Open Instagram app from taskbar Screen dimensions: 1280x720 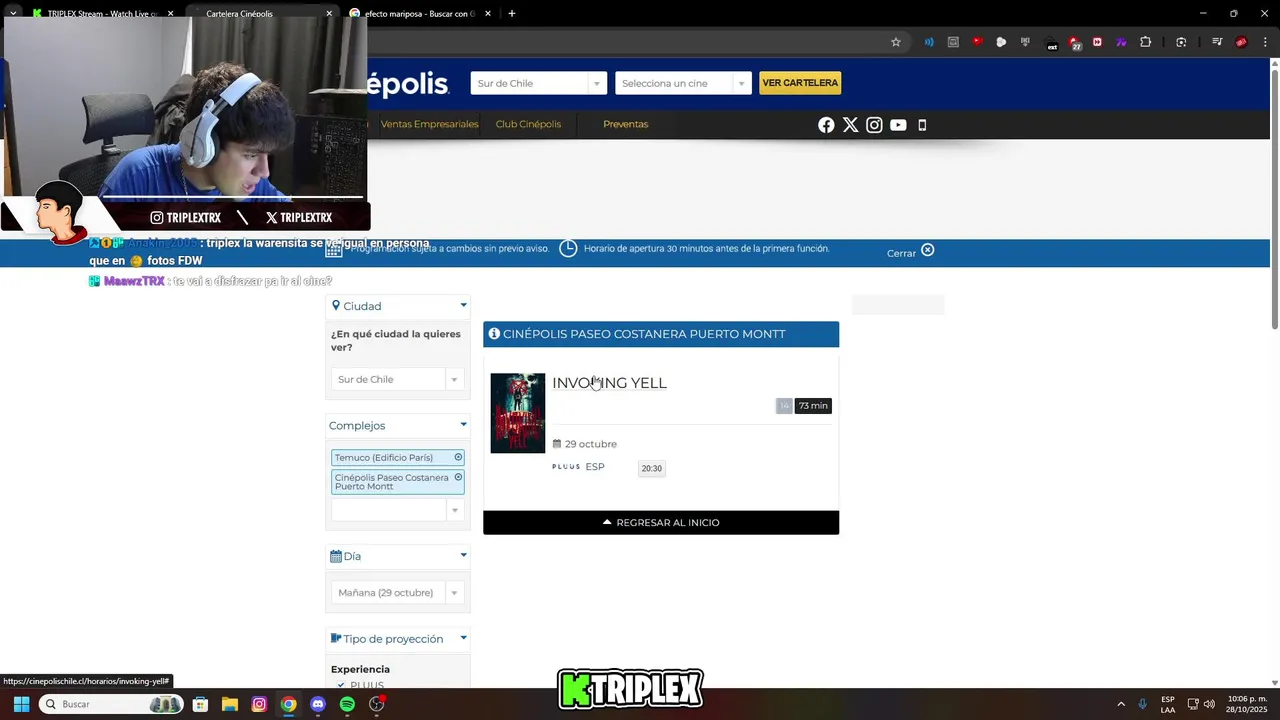(x=259, y=704)
